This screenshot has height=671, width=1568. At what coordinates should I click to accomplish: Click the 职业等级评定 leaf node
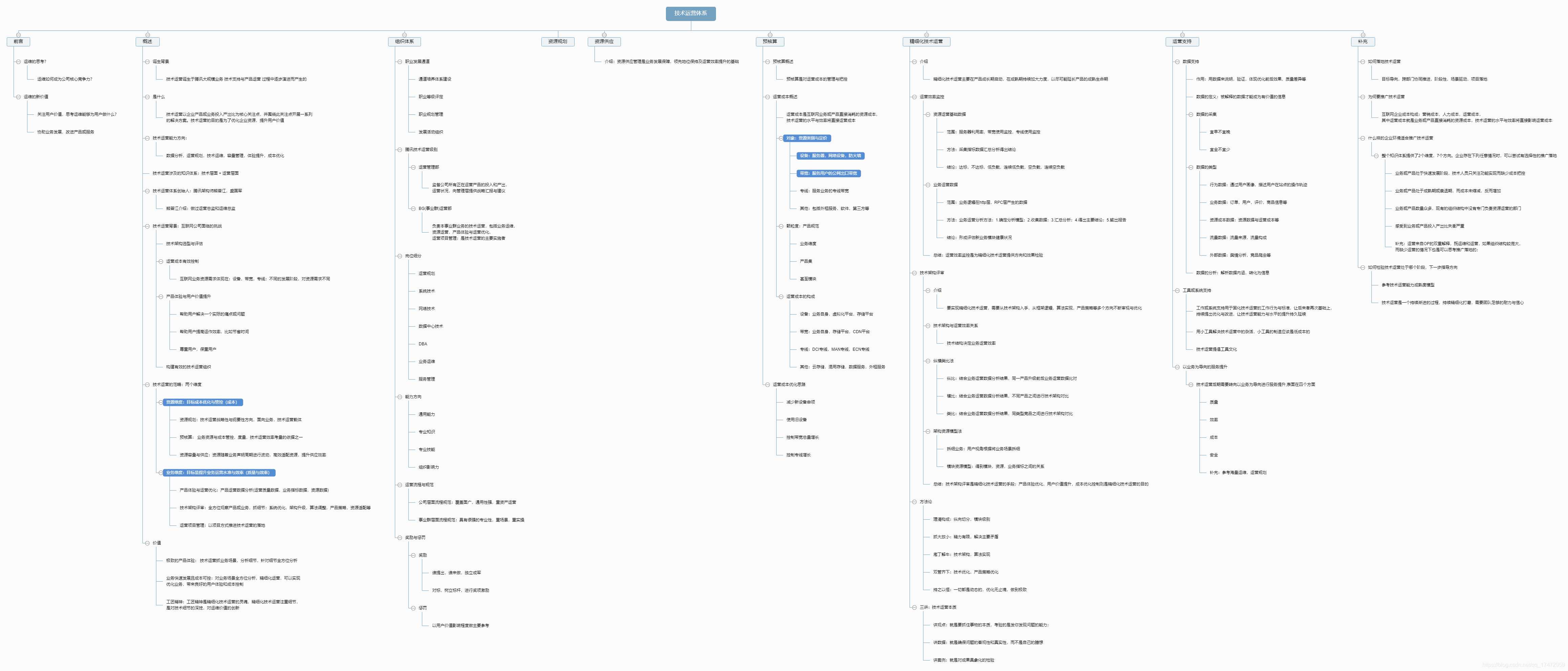click(431, 97)
